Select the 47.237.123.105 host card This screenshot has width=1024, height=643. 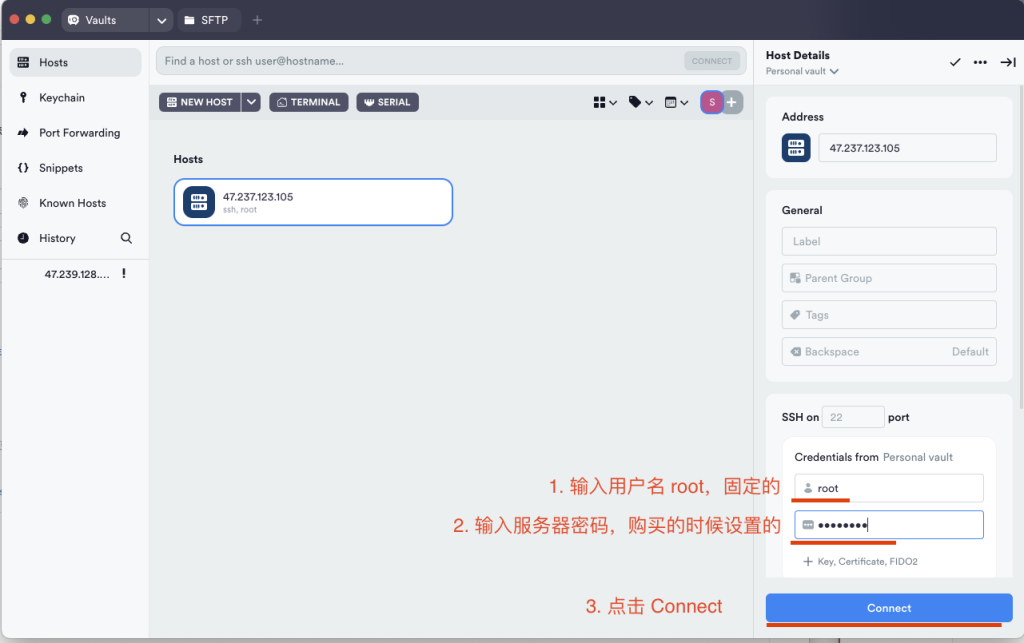click(x=313, y=202)
